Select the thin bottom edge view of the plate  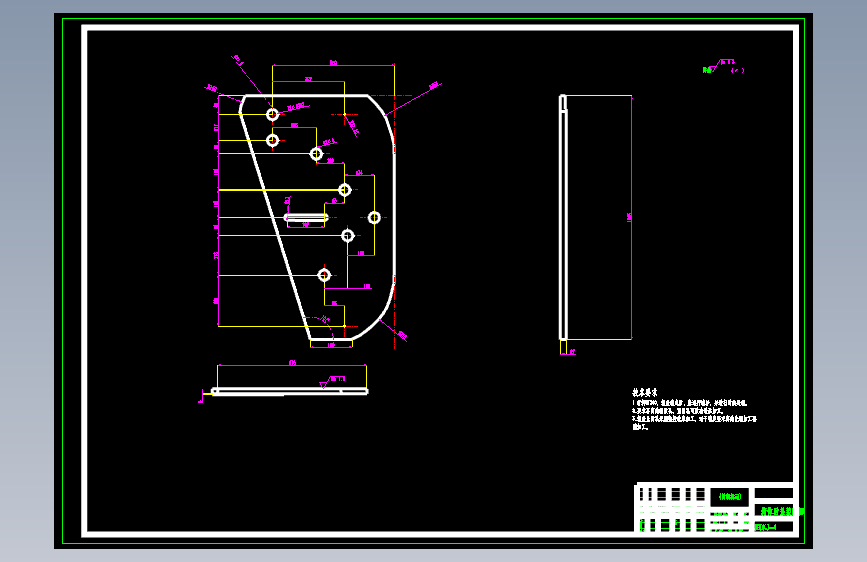tap(290, 392)
